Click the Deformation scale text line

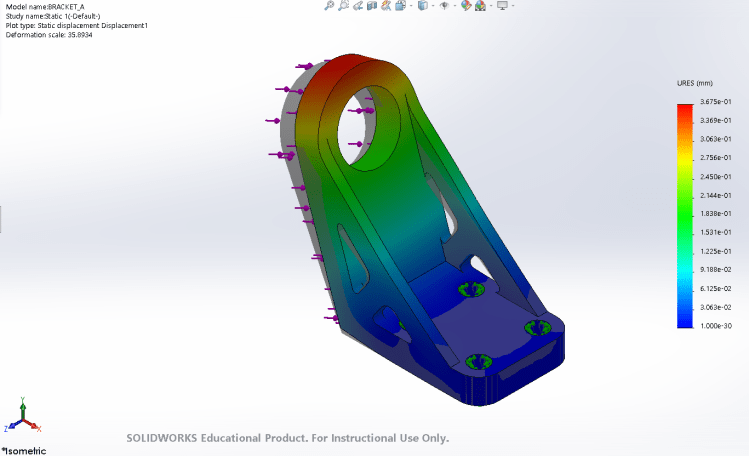[x=49, y=35]
